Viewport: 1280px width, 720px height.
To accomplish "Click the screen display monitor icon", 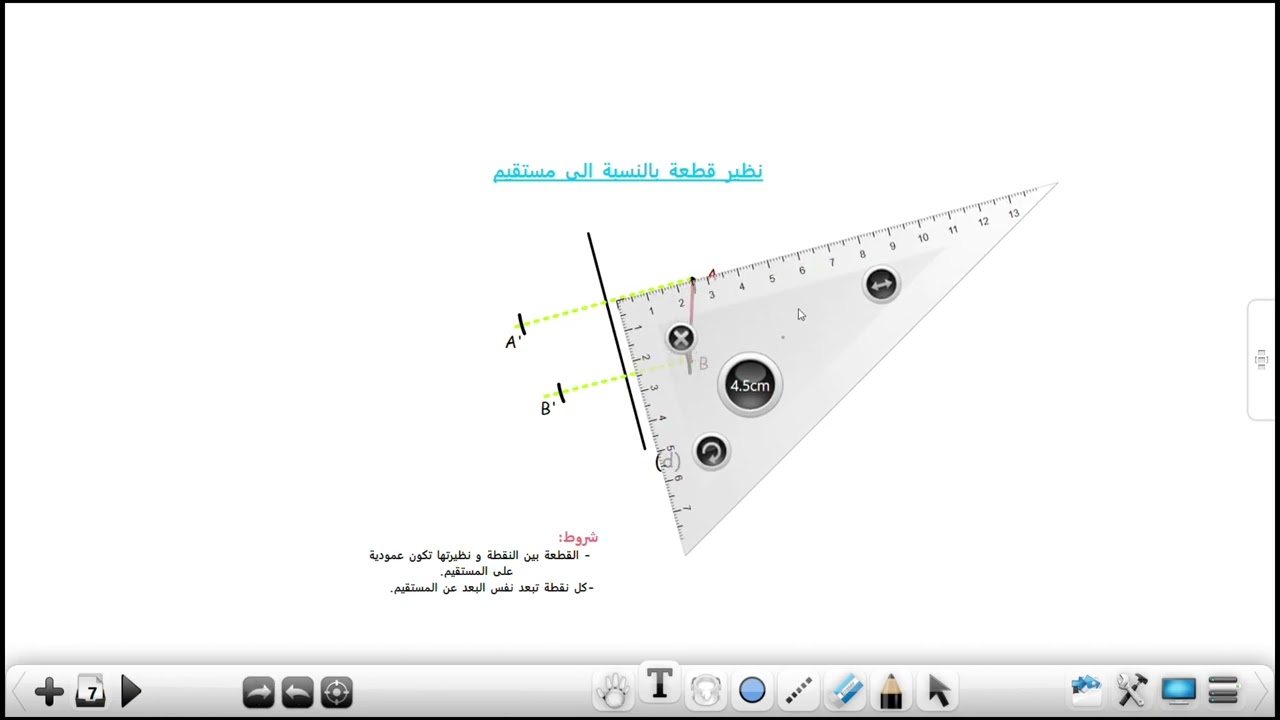I will (1179, 690).
